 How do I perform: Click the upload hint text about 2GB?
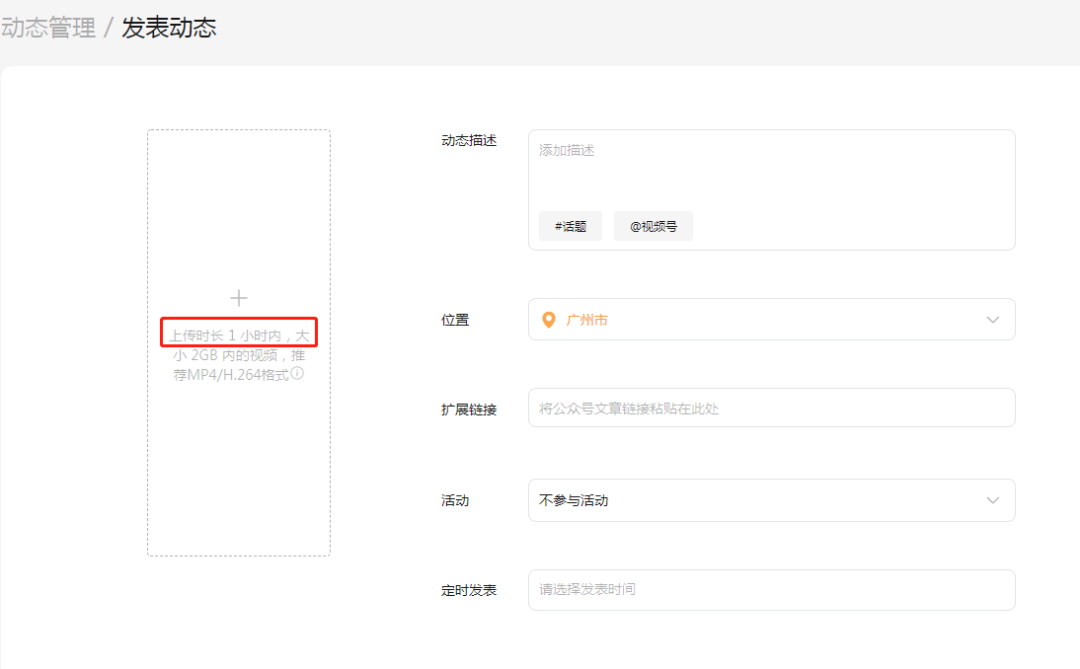[238, 355]
